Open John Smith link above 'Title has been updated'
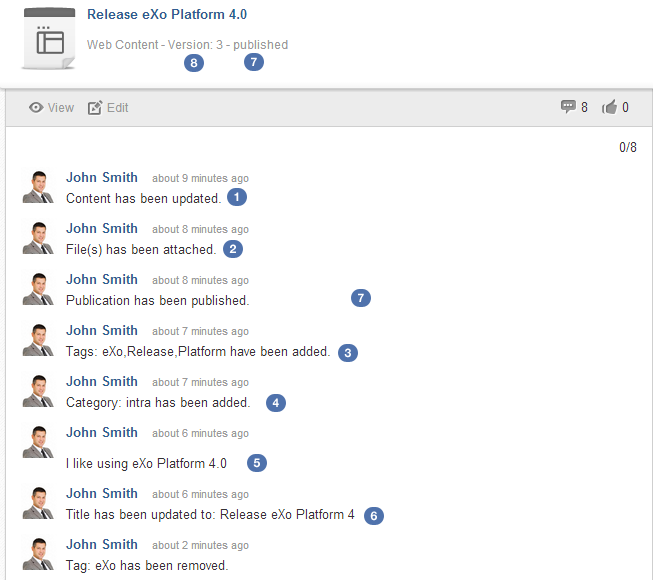 [102, 493]
